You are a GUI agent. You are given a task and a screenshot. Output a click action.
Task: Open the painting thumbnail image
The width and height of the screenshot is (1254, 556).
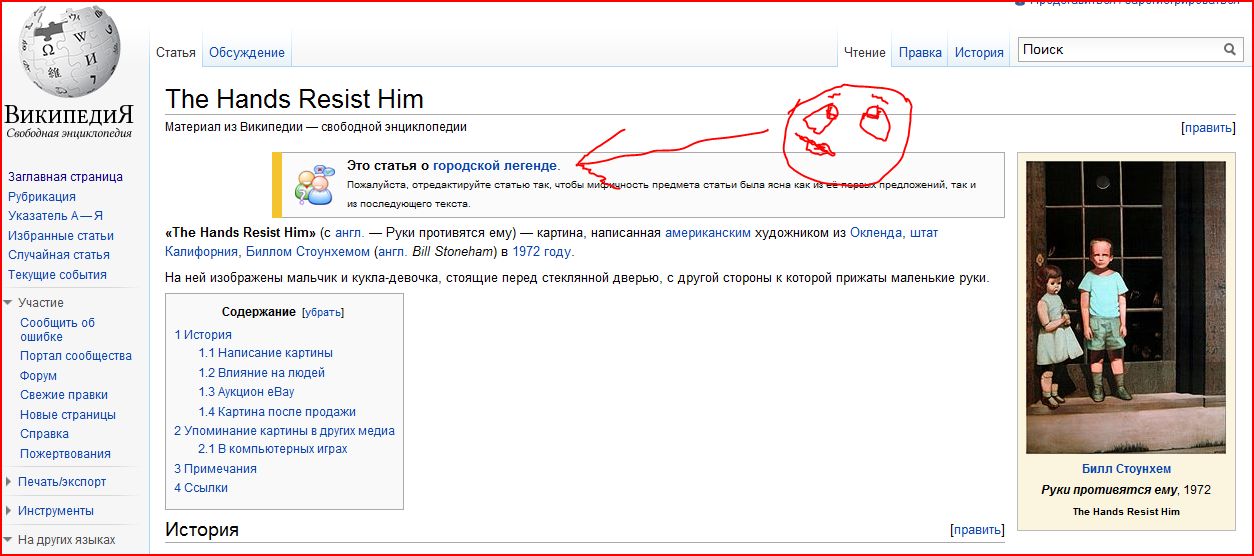tap(1125, 306)
